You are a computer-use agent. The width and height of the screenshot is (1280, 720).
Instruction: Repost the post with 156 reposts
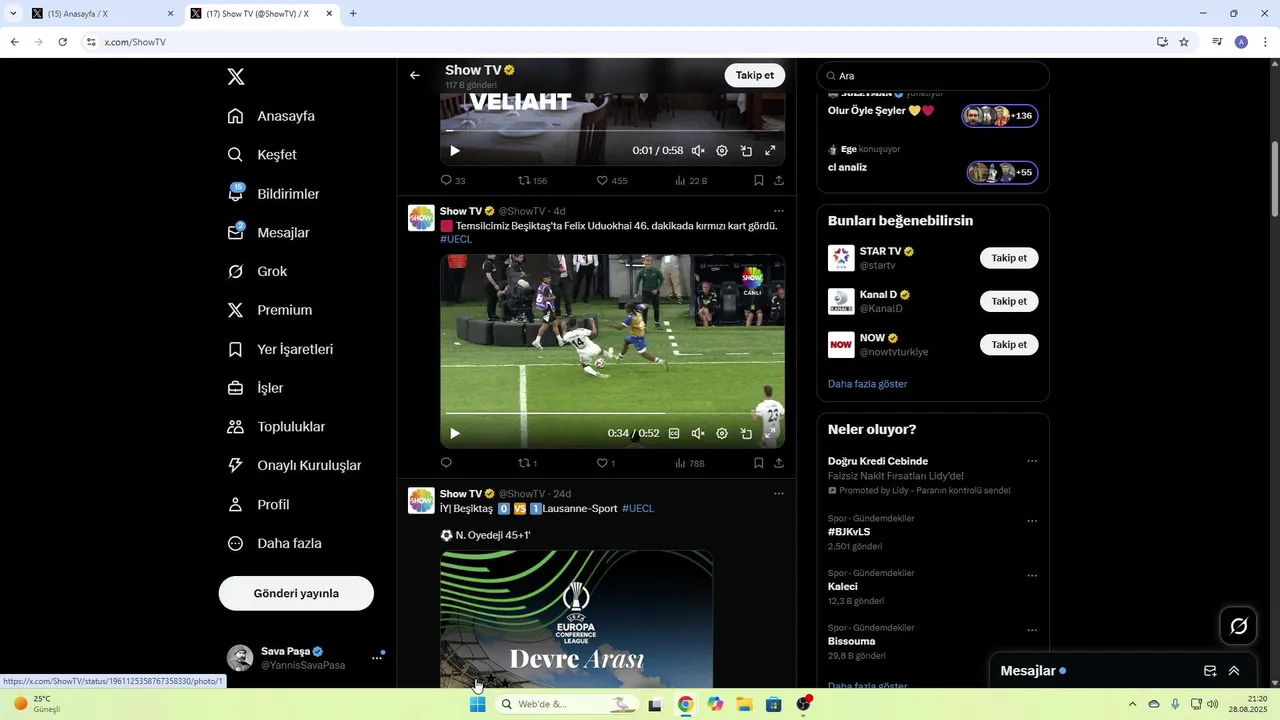[532, 181]
